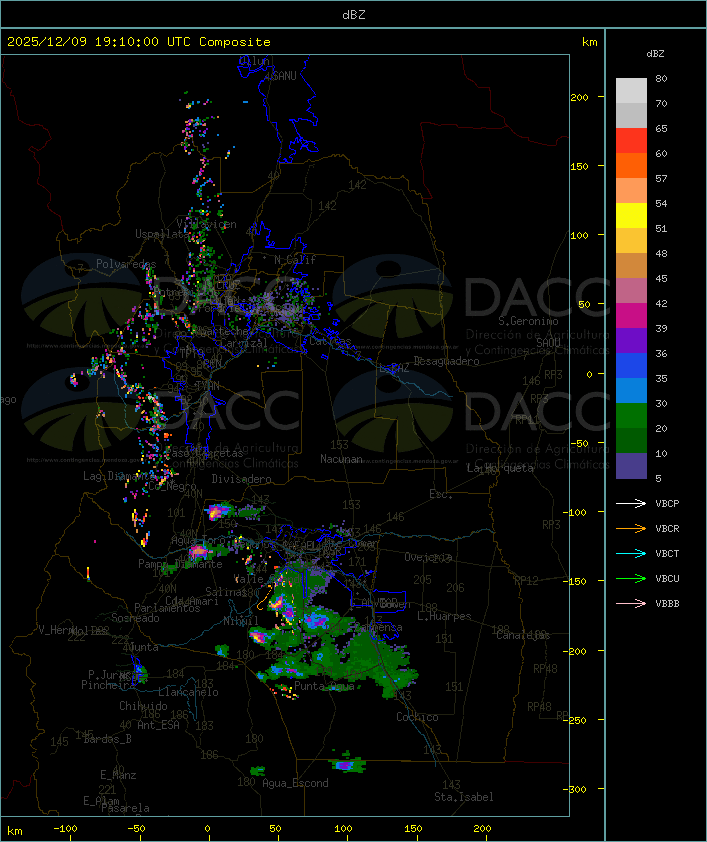The image size is (707, 842).
Task: Click the km label at bottom left
Action: click(15, 831)
